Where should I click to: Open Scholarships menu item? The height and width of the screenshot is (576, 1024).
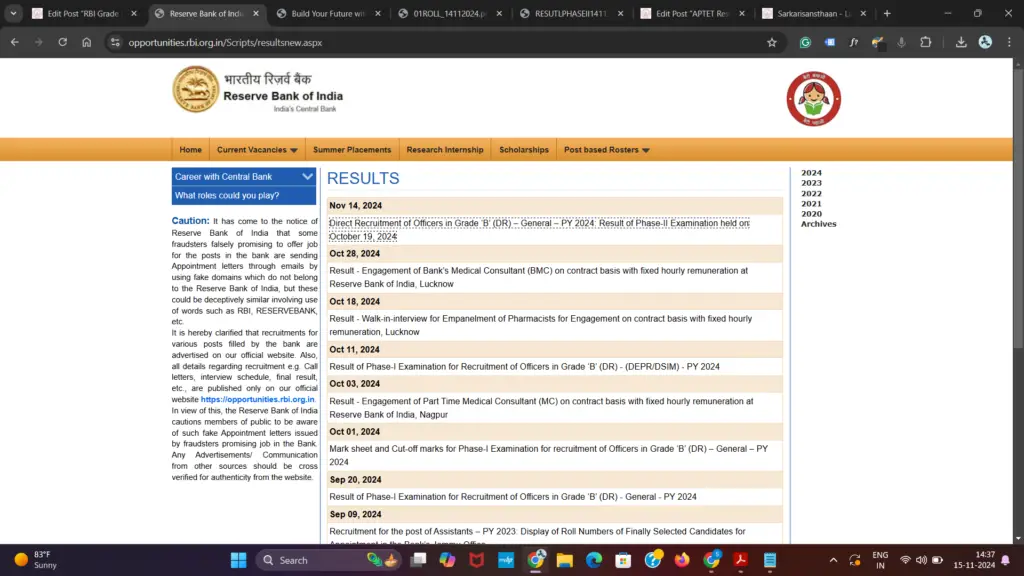524,150
